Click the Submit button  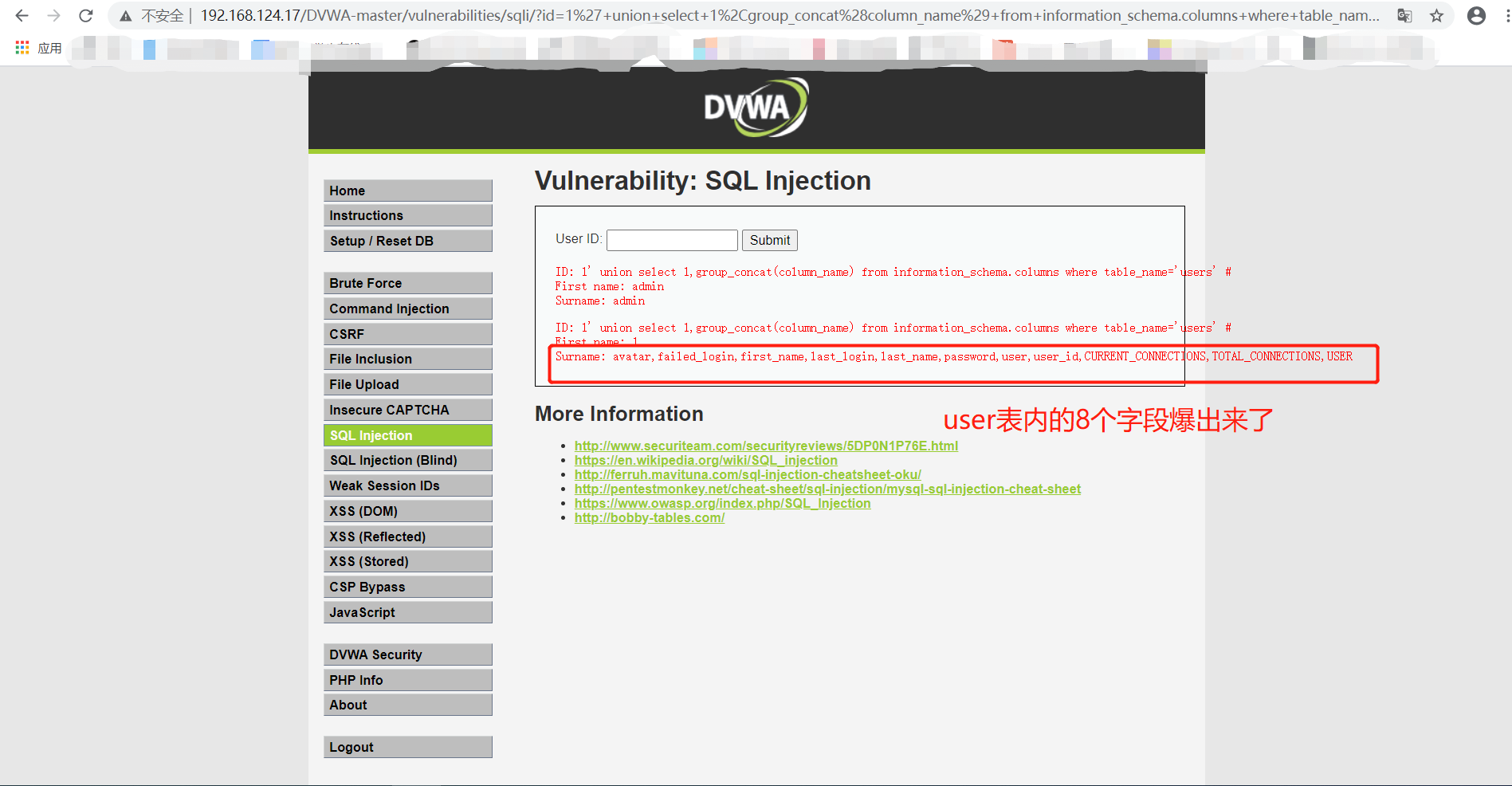pos(770,240)
